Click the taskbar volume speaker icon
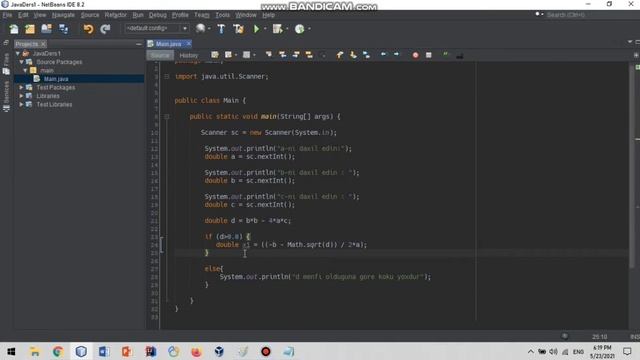 coord(553,351)
